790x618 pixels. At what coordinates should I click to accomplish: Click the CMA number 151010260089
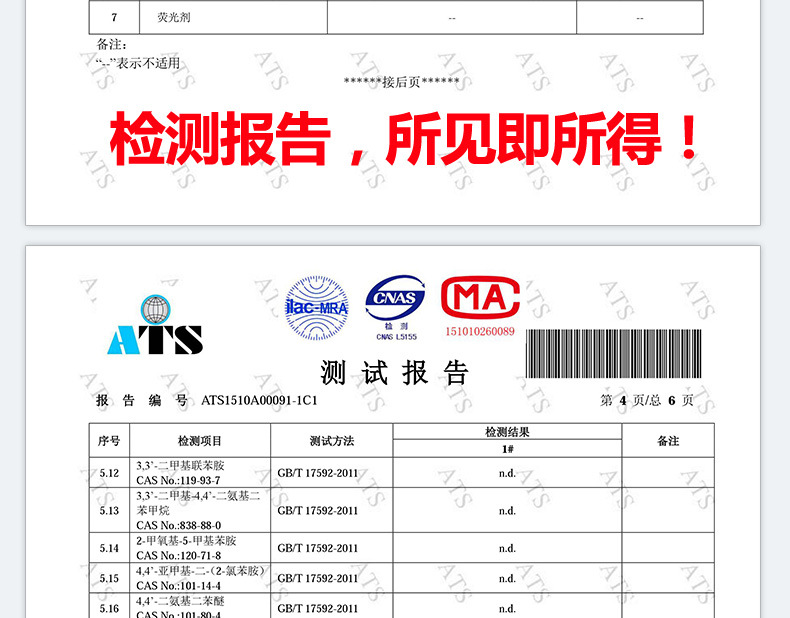480,331
